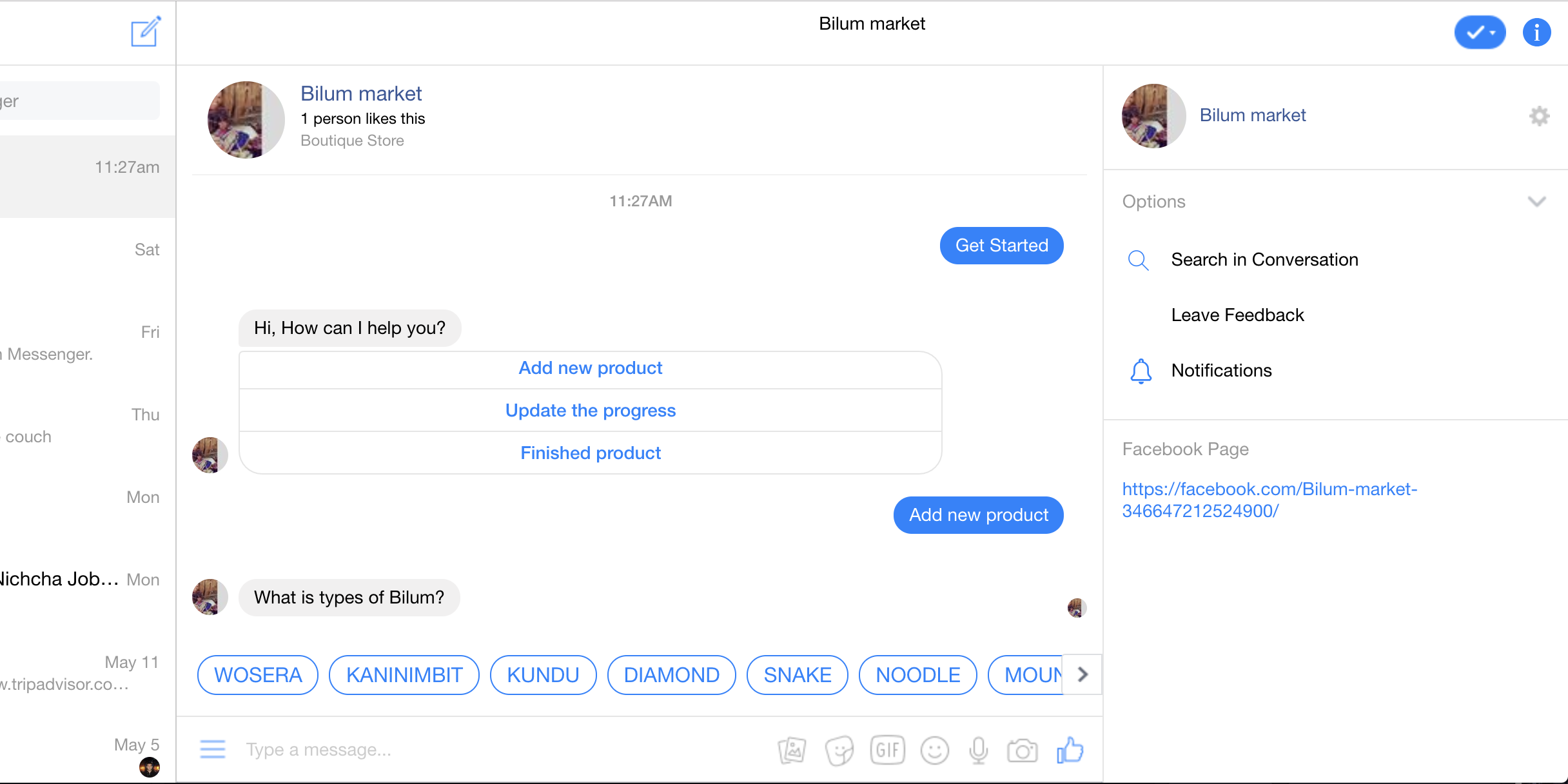Open the camera icon in composer
This screenshot has width=1568, height=784.
pos(1023,750)
